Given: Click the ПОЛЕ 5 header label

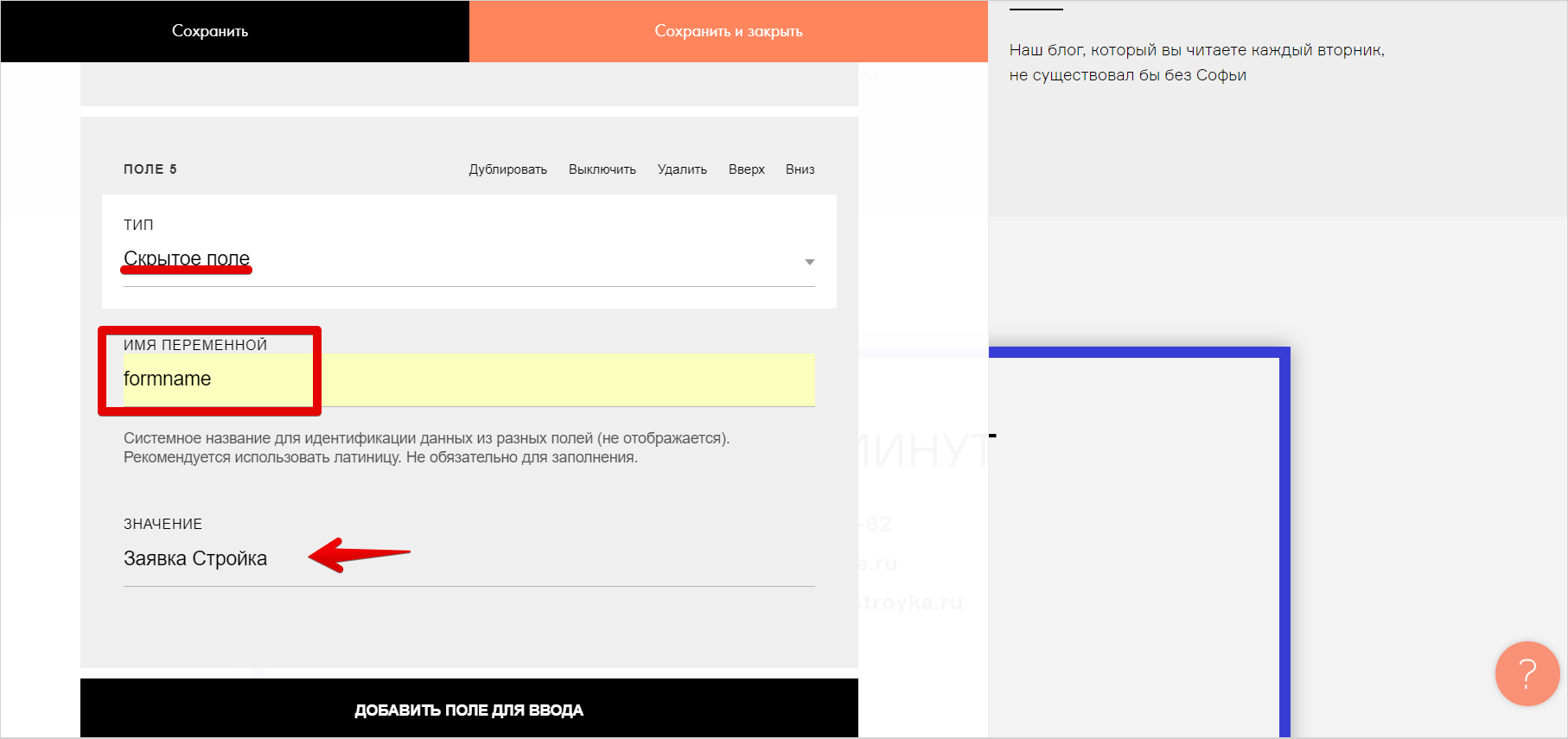Looking at the screenshot, I should point(150,169).
